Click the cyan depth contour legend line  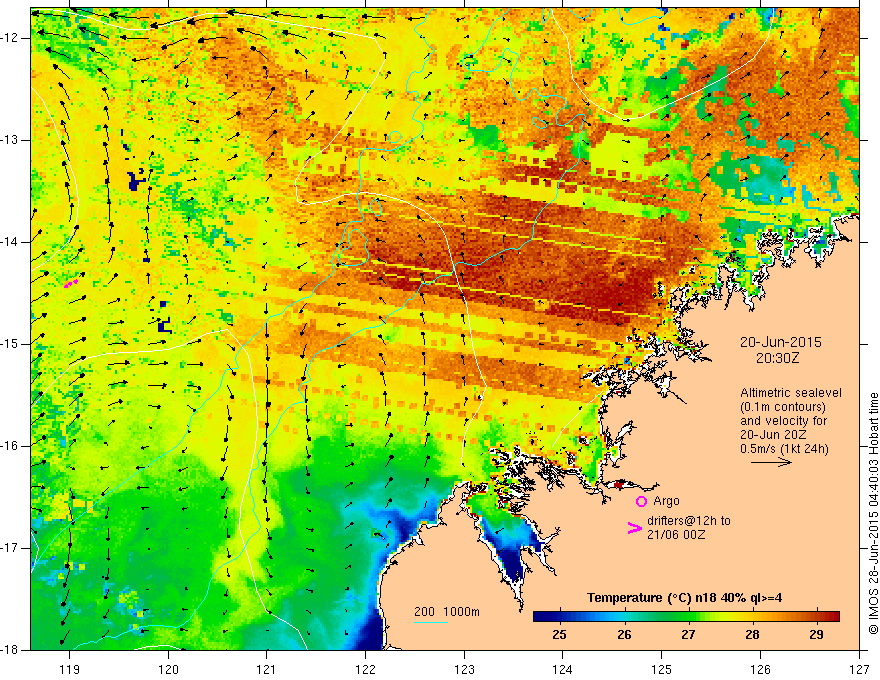click(x=430, y=622)
